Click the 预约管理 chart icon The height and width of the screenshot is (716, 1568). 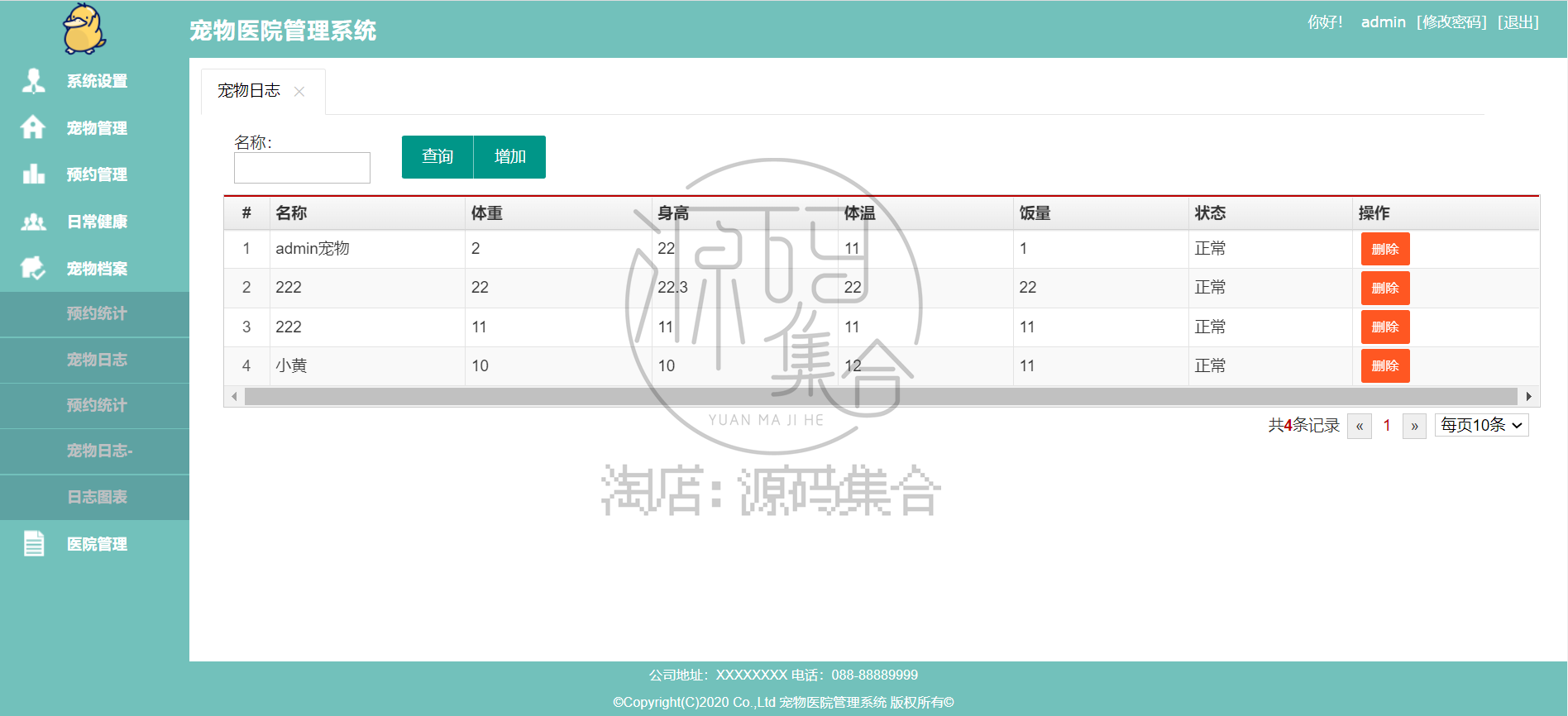pyautogui.click(x=33, y=174)
